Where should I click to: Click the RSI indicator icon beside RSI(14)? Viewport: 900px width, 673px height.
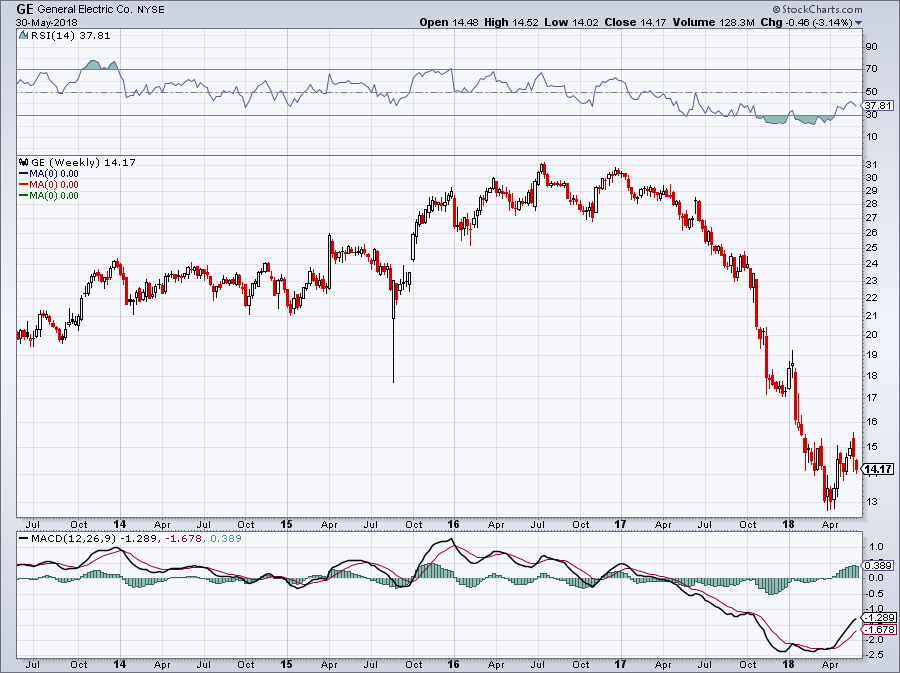(24, 35)
